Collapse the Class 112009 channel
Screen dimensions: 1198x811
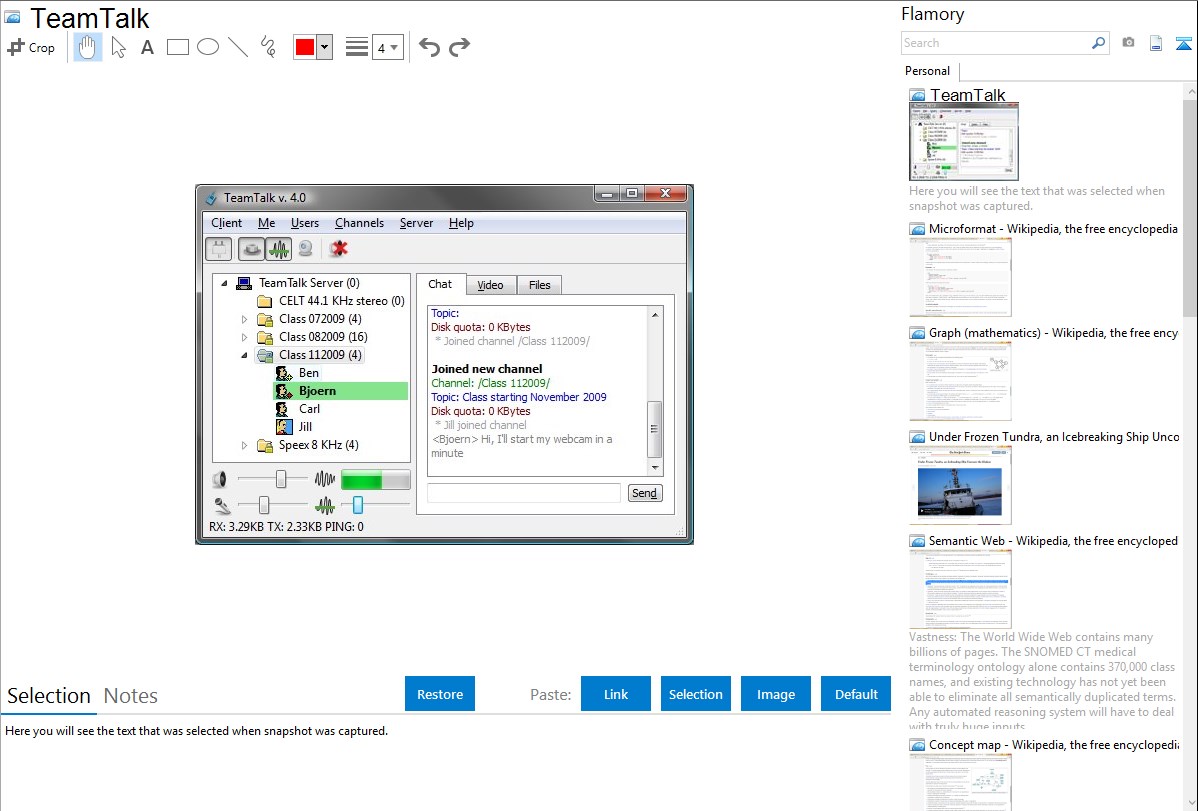244,355
